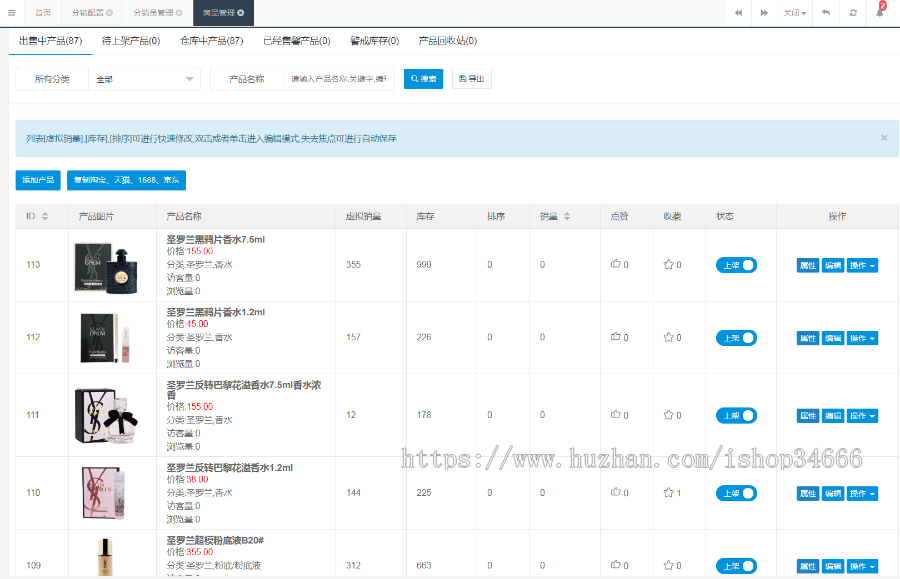
Task: Open the 全部 category dropdown
Action: tap(142, 78)
